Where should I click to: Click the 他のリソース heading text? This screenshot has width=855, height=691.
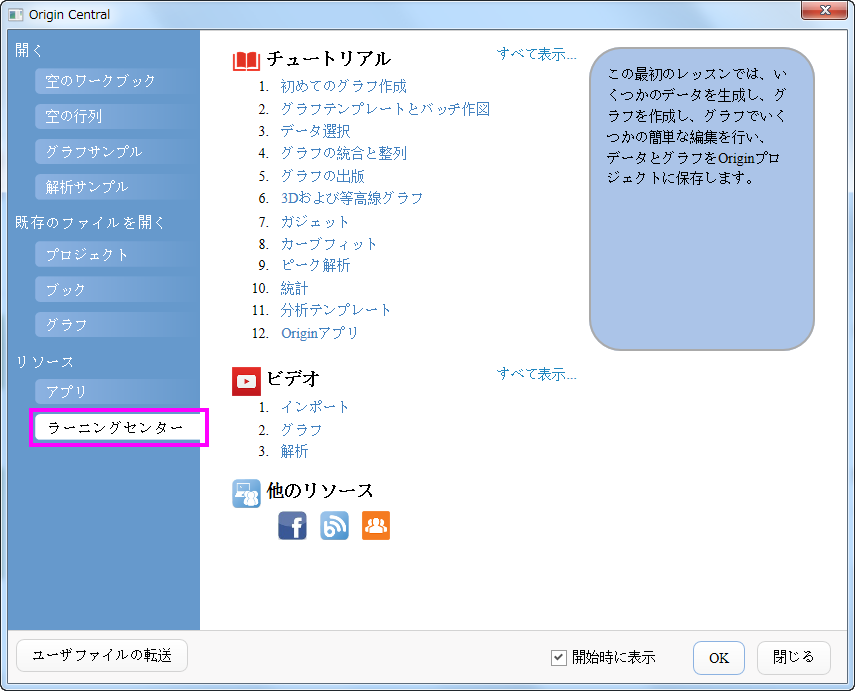(x=320, y=491)
